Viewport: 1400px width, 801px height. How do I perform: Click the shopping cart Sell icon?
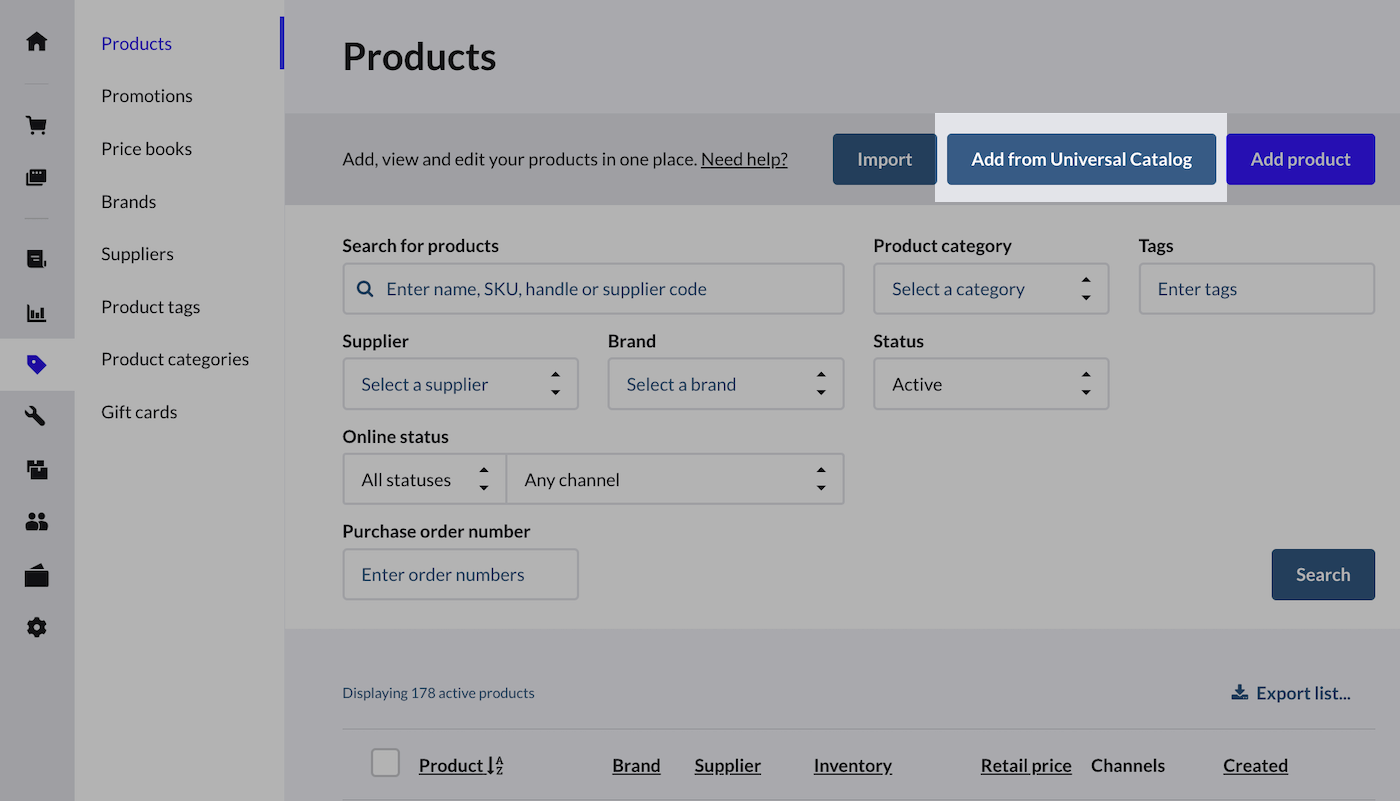37,126
